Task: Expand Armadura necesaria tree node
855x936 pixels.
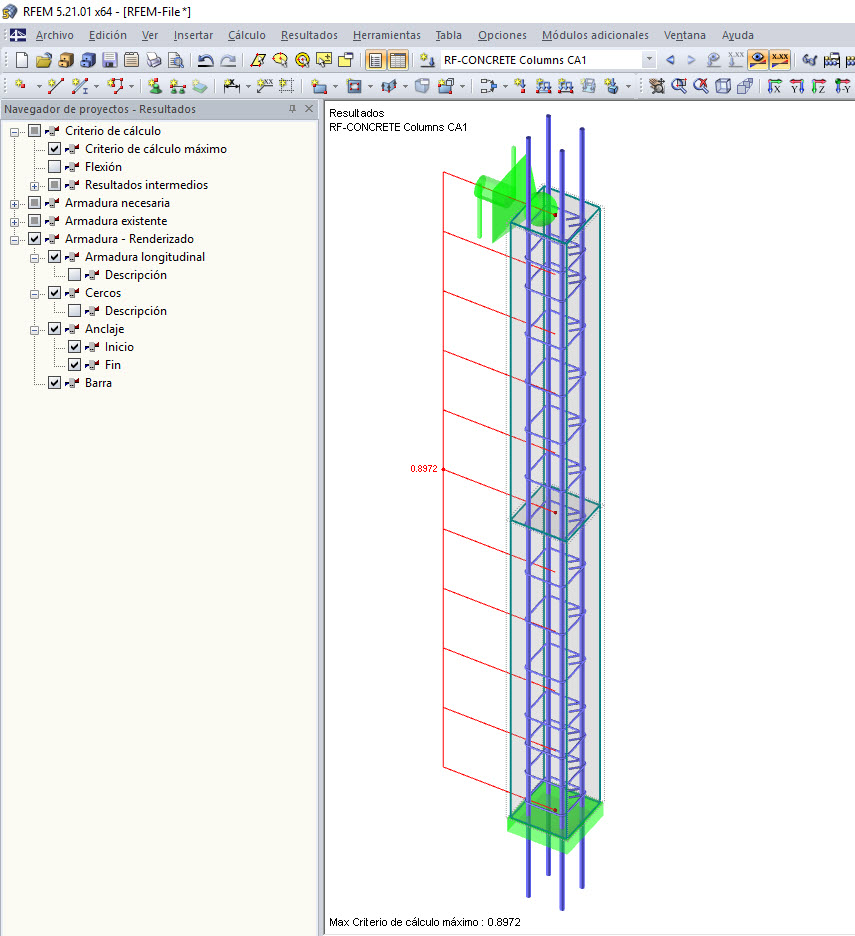Action: [x=14, y=204]
